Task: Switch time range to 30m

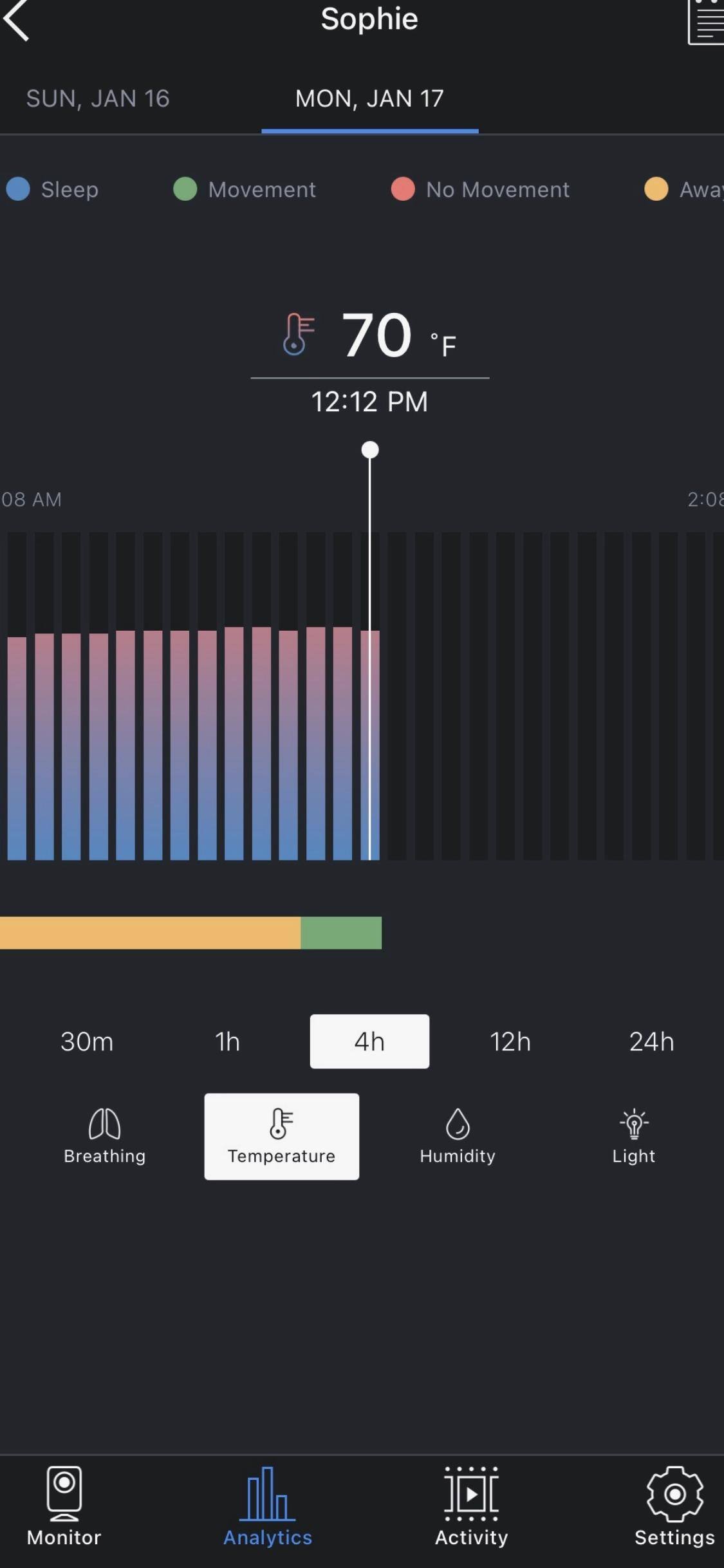Action: (x=87, y=1041)
